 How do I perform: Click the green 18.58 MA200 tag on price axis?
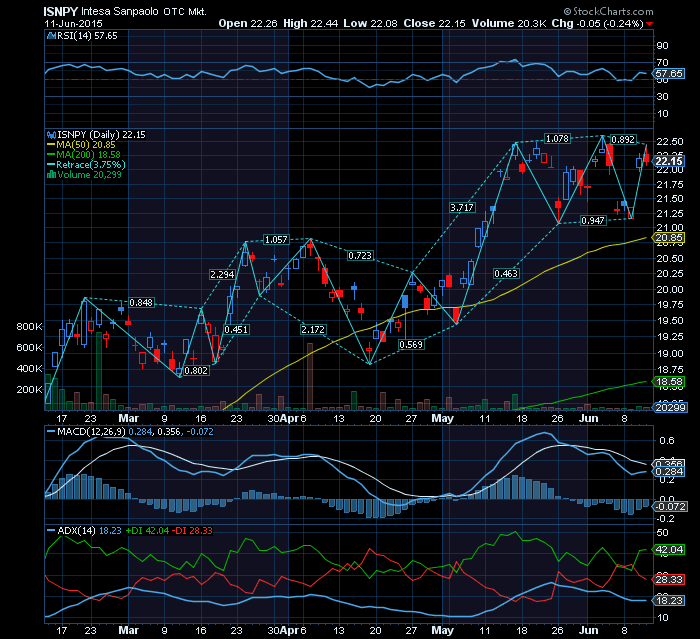(x=668, y=382)
